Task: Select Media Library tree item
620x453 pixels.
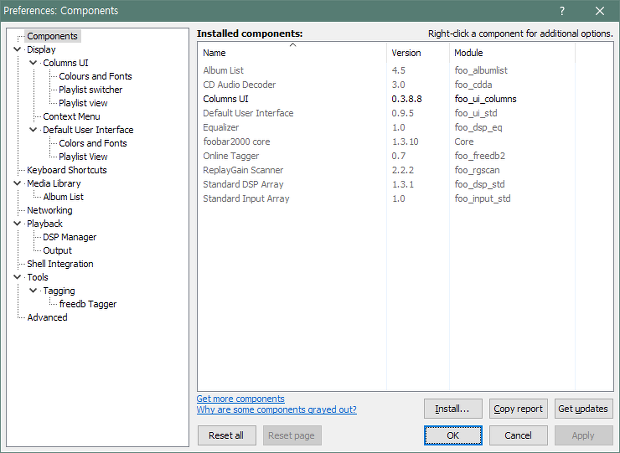Action: [54, 183]
